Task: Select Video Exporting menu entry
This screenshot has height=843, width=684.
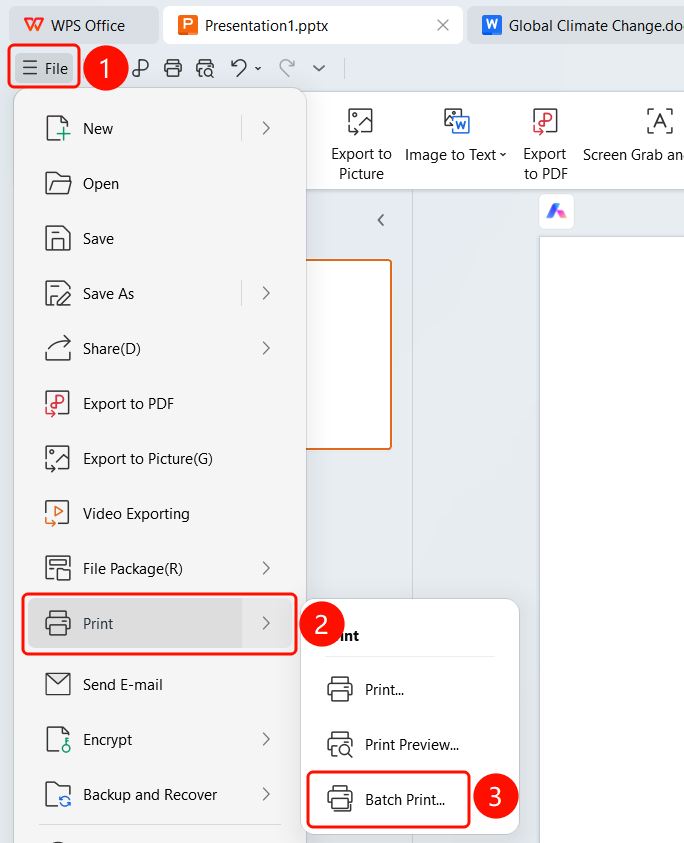Action: point(160,514)
